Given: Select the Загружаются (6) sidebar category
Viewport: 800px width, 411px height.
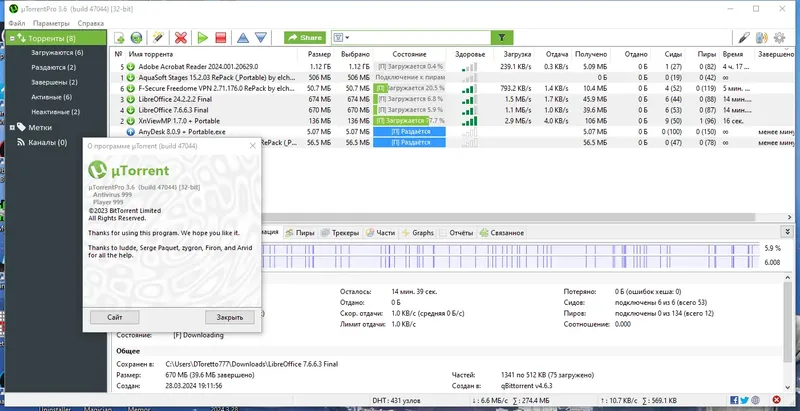Looking at the screenshot, I should point(57,53).
